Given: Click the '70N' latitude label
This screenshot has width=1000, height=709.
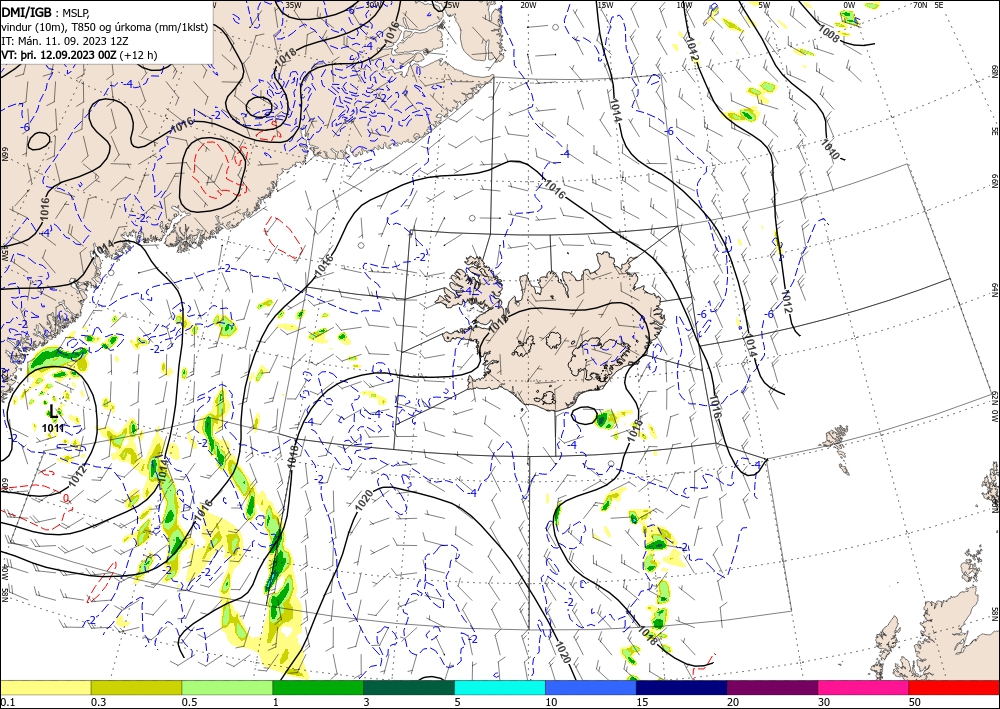Looking at the screenshot, I should click(x=920, y=5).
